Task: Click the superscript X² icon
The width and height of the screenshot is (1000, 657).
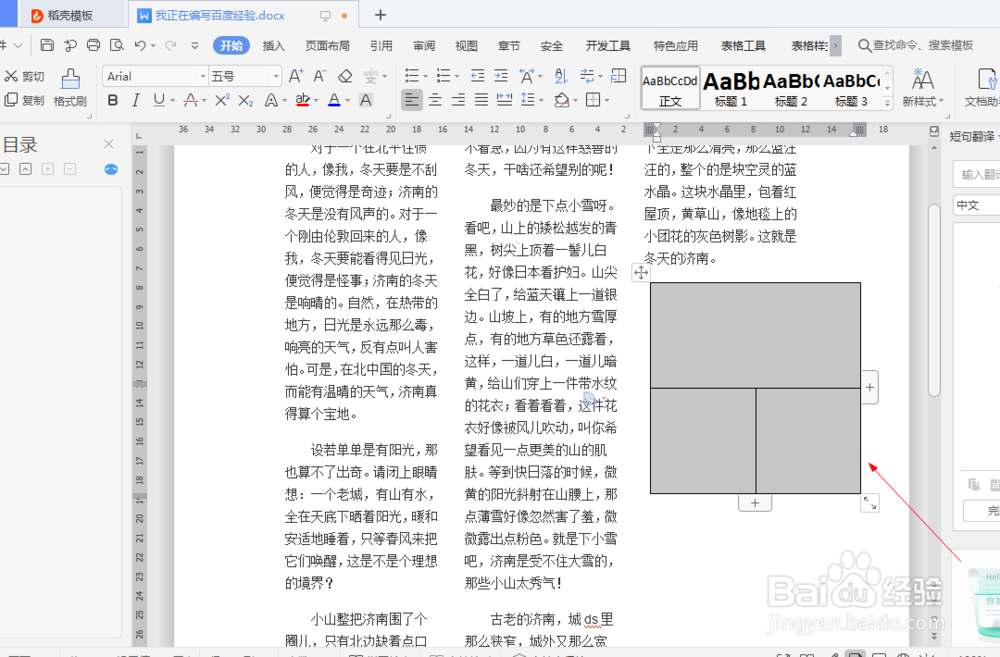Action: pyautogui.click(x=222, y=100)
